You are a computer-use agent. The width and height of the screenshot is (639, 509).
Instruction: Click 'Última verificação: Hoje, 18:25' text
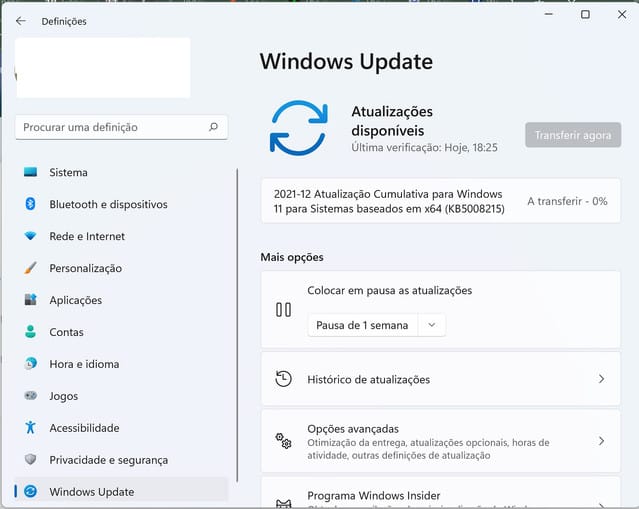[x=424, y=147]
